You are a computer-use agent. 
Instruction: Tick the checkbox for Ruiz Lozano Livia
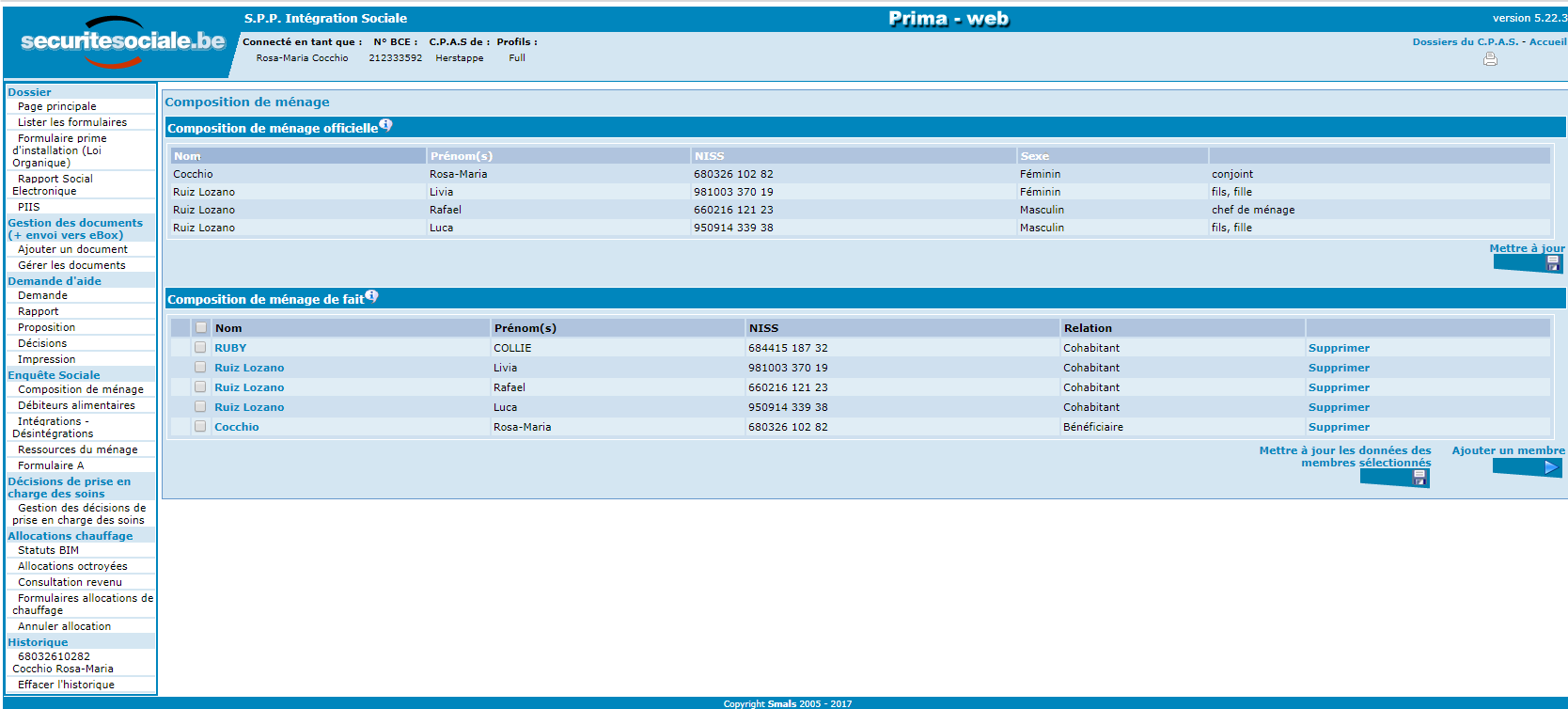200,367
